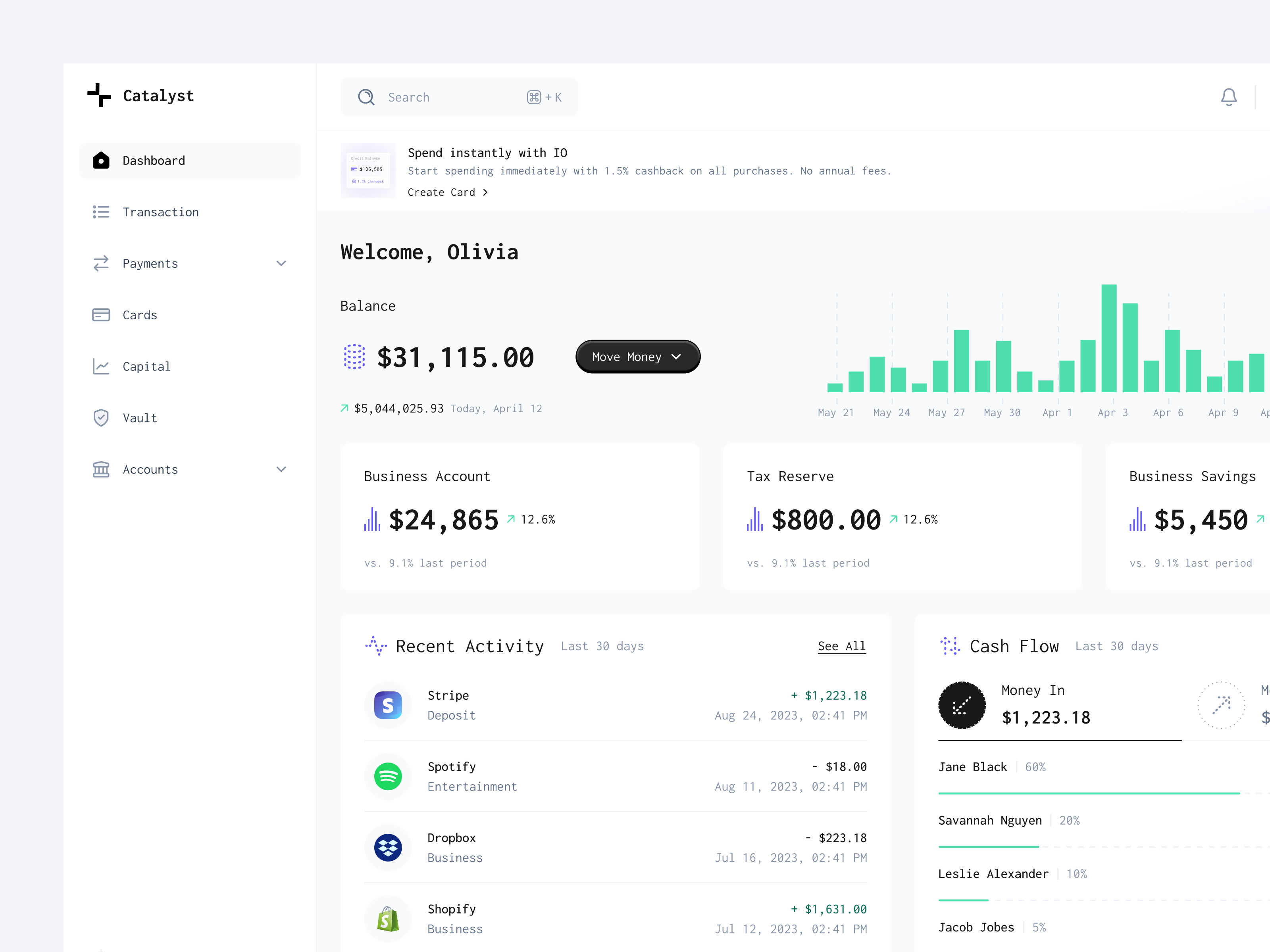
Task: Click the Catalyst plus logo icon
Action: point(99,95)
